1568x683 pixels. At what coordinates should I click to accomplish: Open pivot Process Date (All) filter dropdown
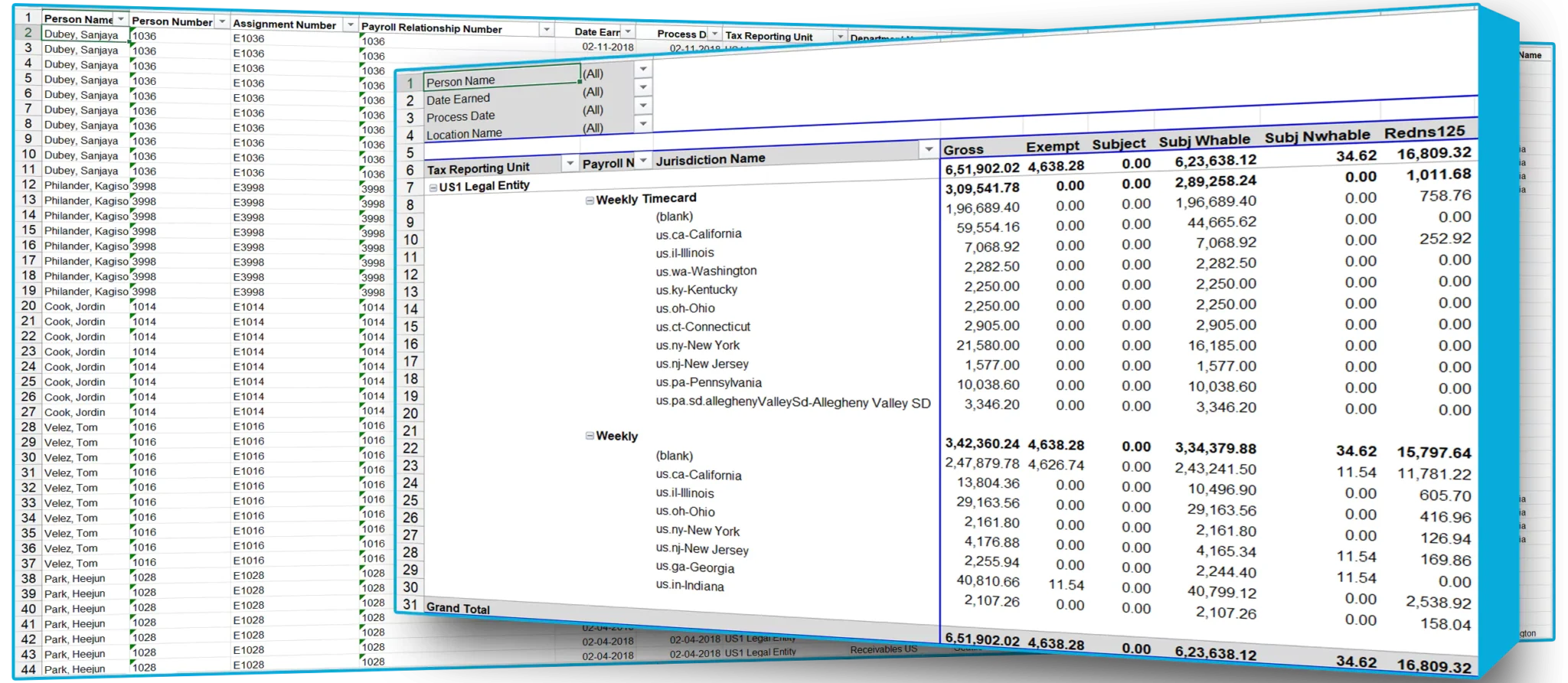643,106
